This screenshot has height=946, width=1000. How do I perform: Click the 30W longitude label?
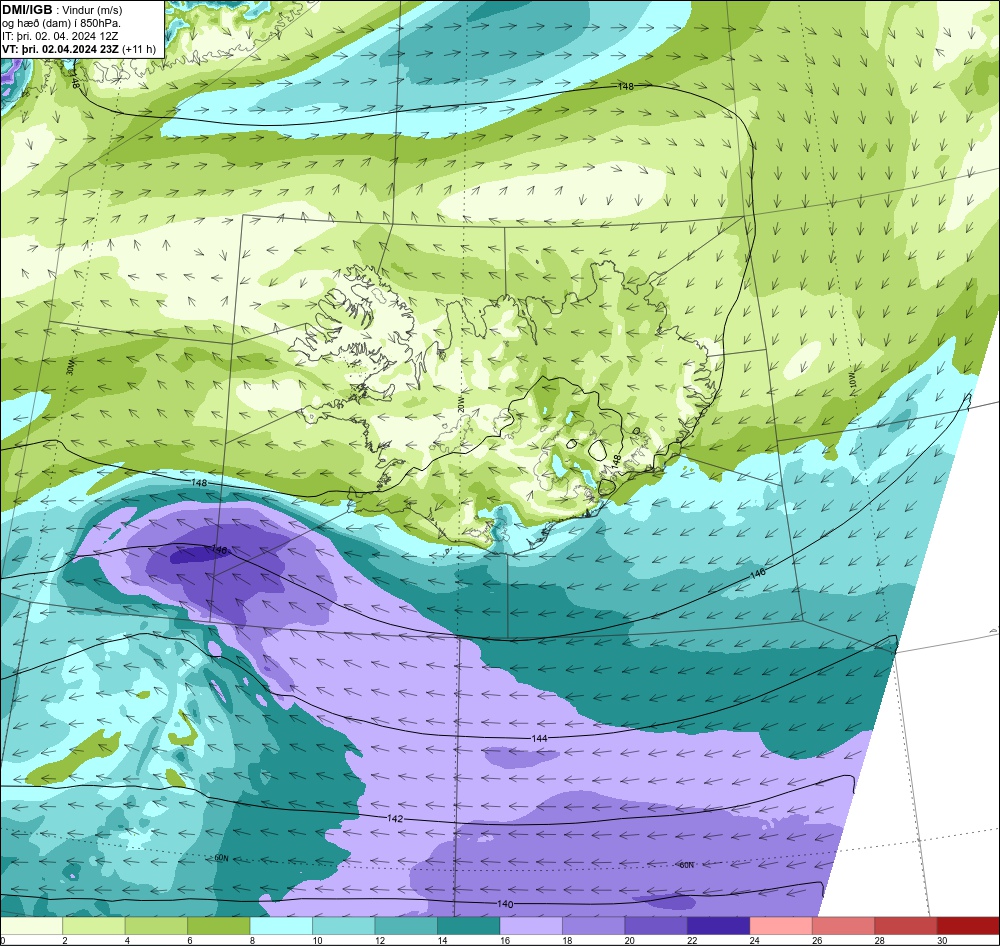coord(70,367)
